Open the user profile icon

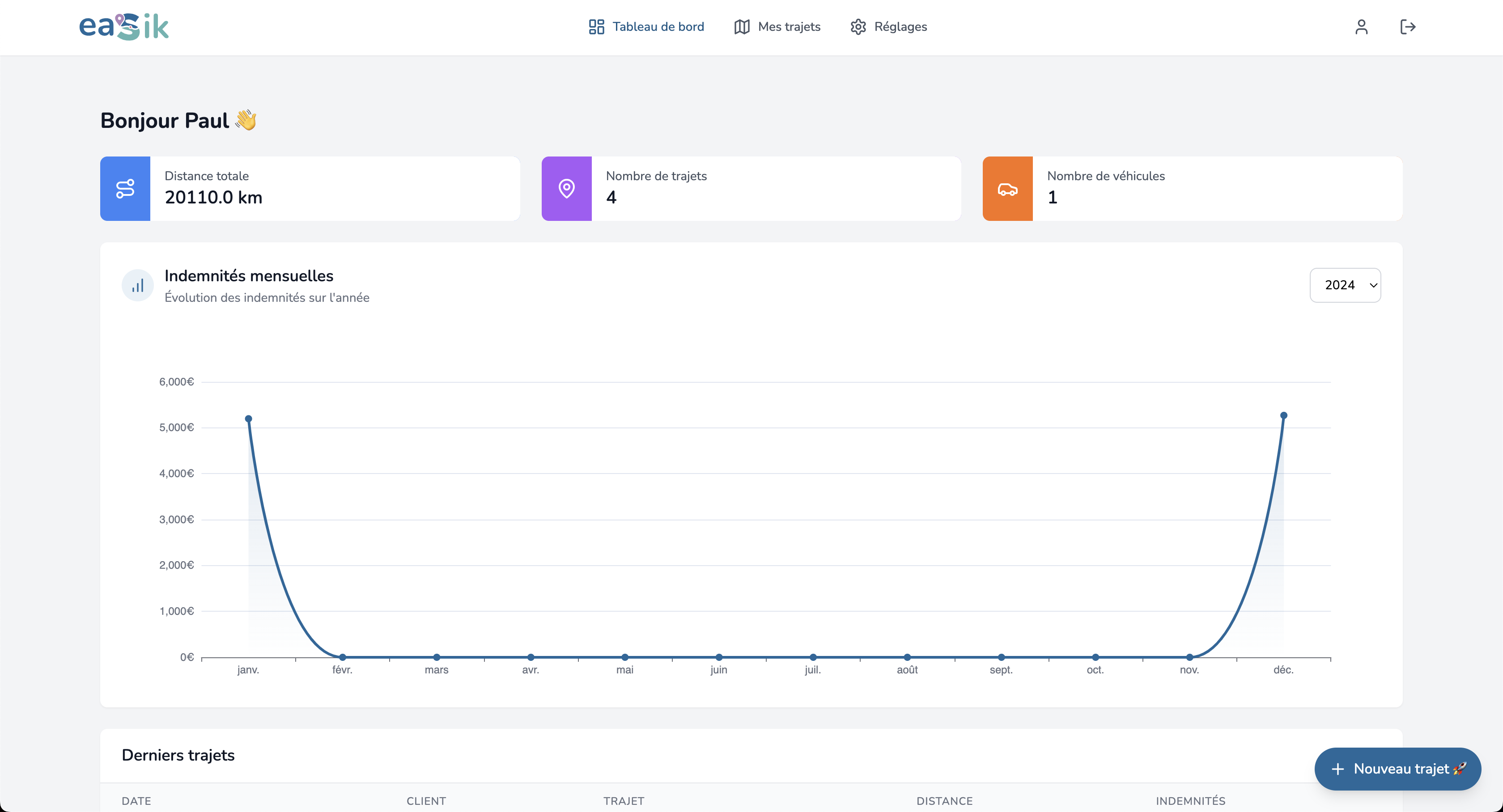coord(1361,27)
